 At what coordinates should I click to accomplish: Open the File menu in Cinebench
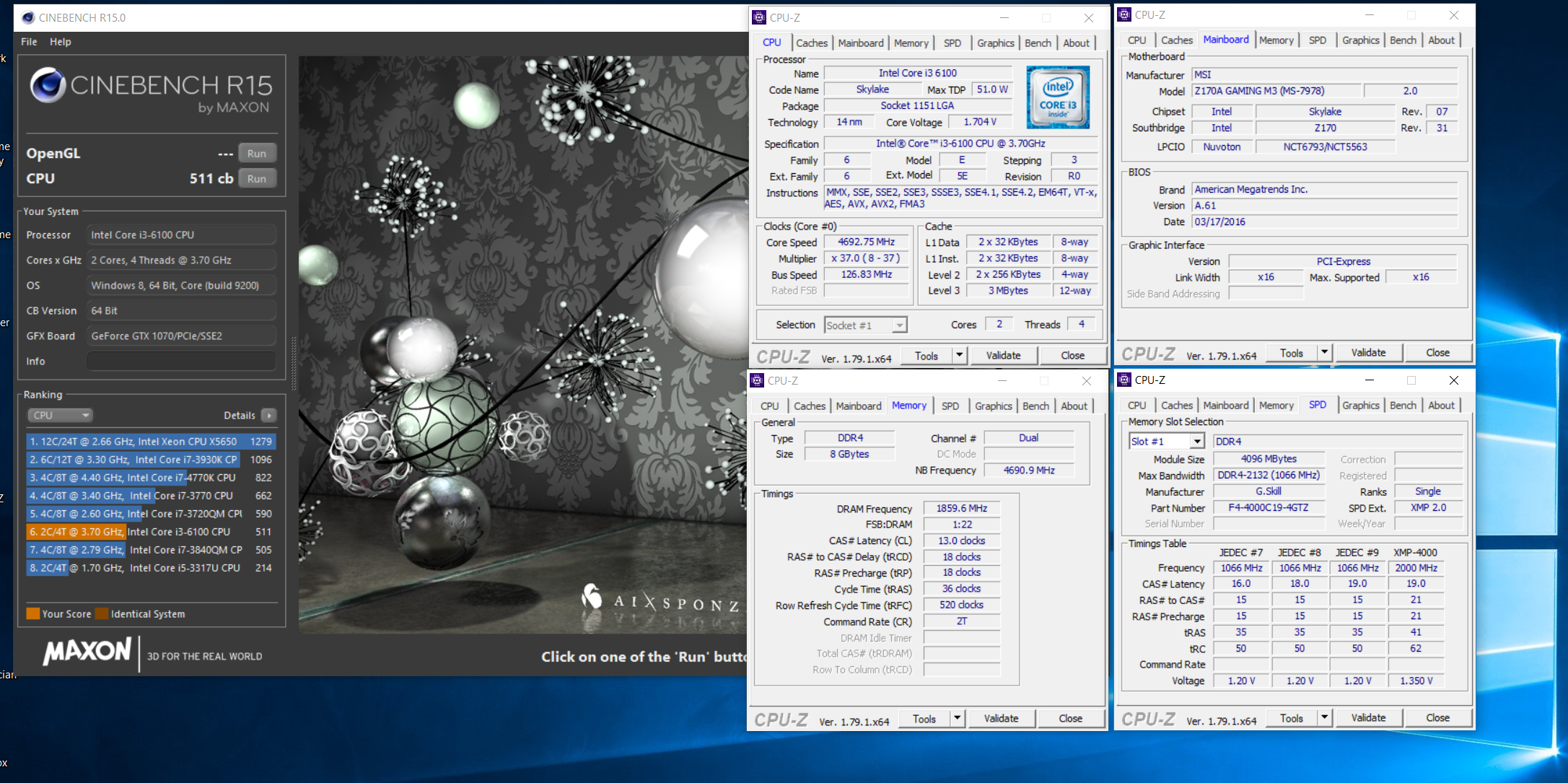pos(29,42)
